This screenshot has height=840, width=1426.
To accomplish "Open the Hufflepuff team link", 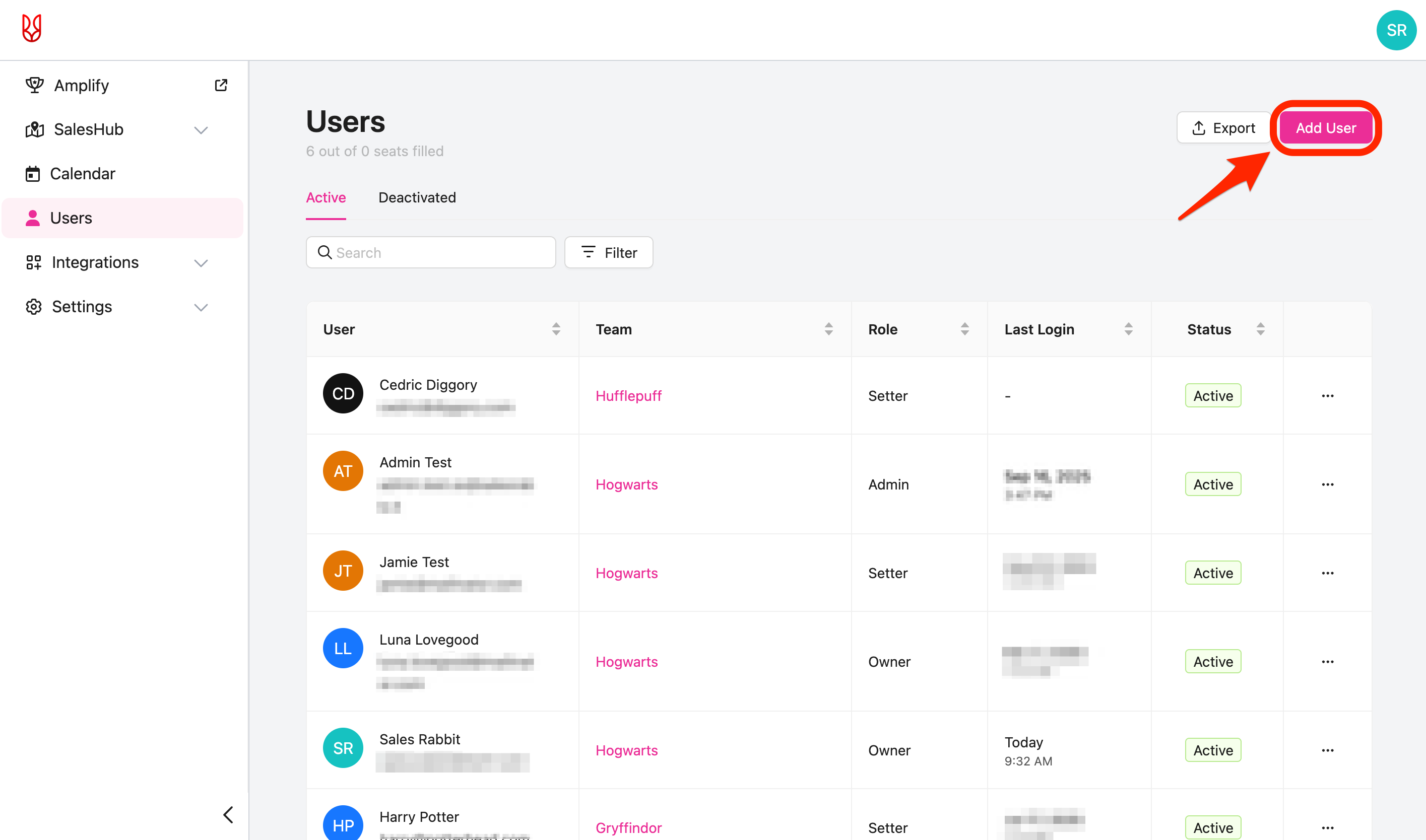I will coord(628,396).
